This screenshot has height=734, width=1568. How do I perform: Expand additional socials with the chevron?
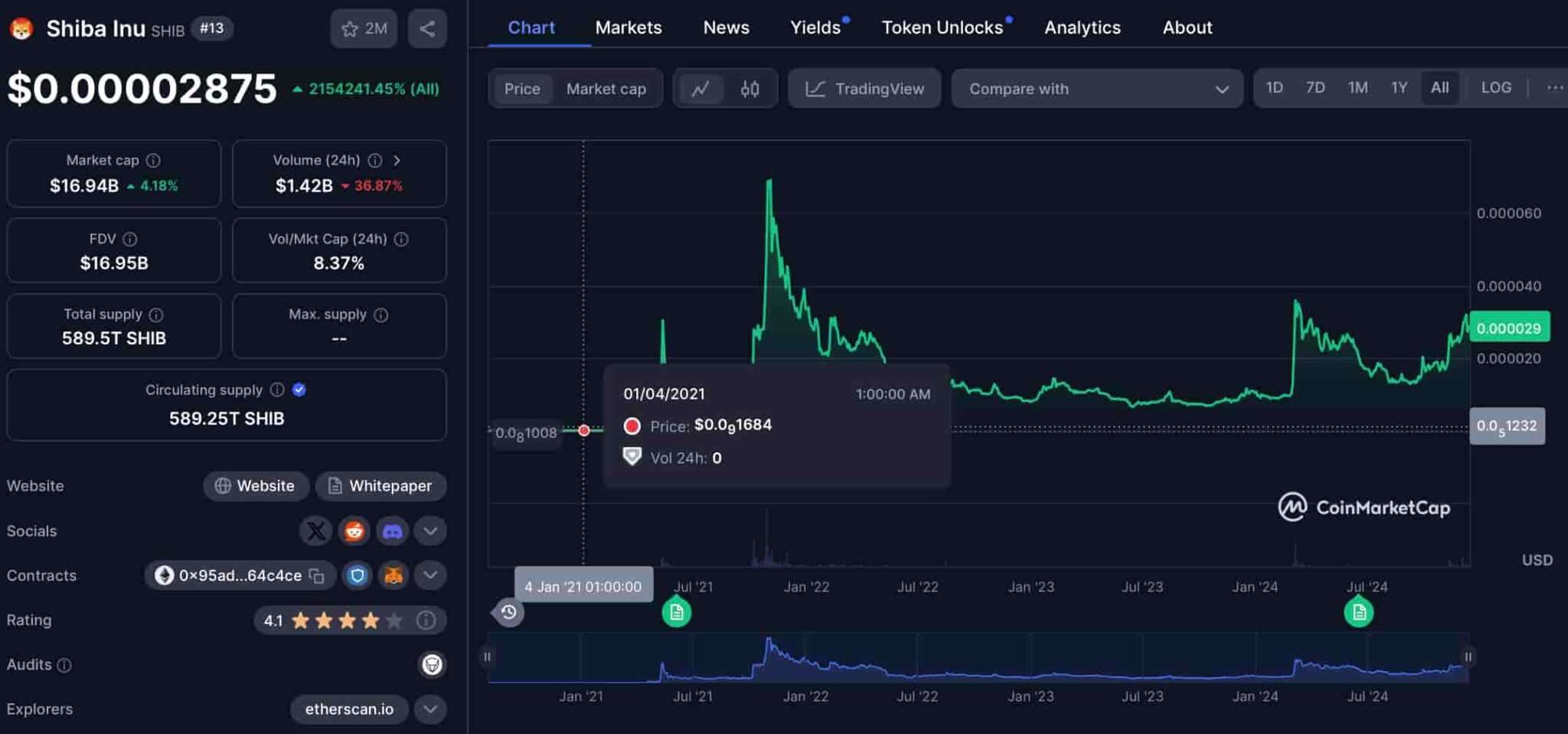pyautogui.click(x=430, y=530)
